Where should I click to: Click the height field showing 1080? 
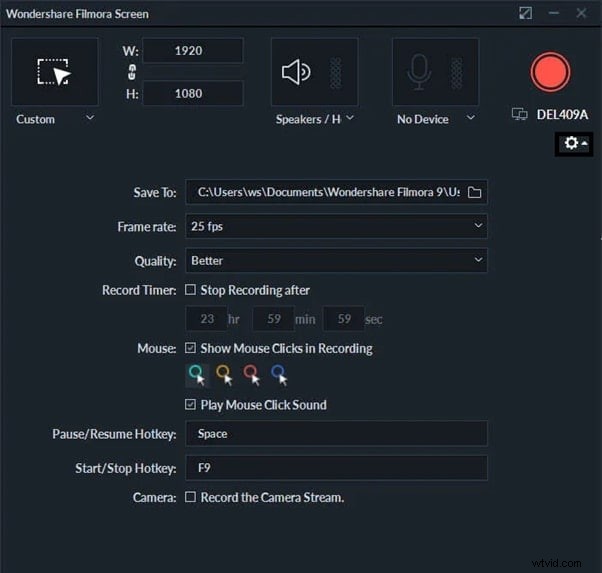(x=193, y=93)
